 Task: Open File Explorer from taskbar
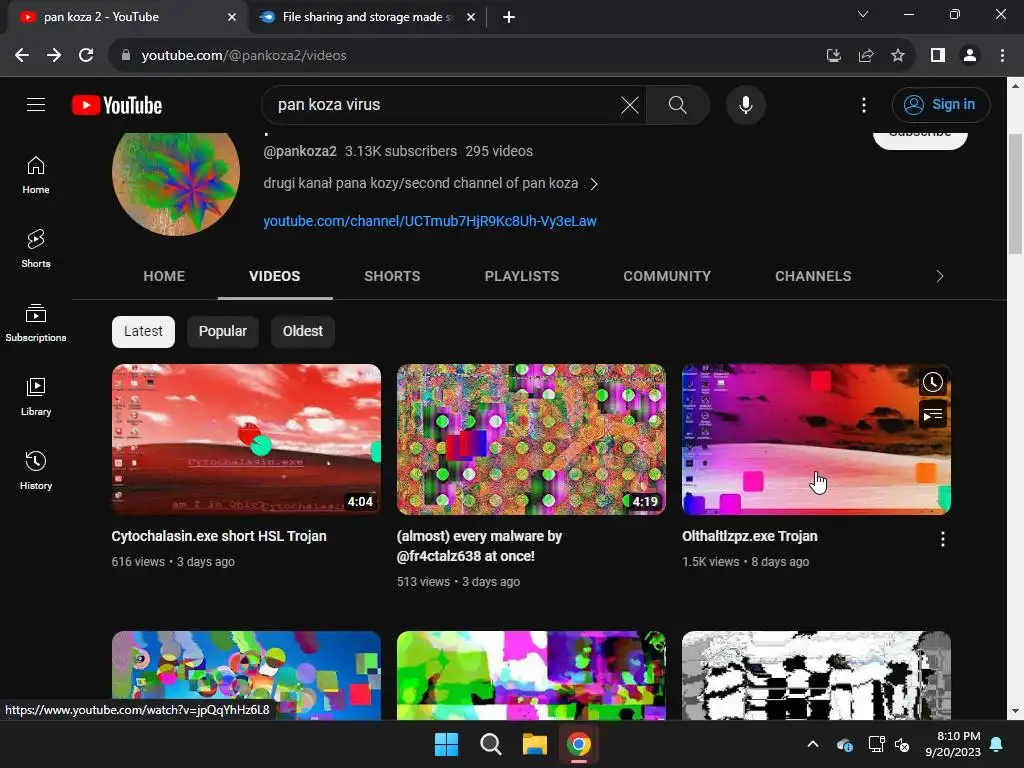[534, 744]
